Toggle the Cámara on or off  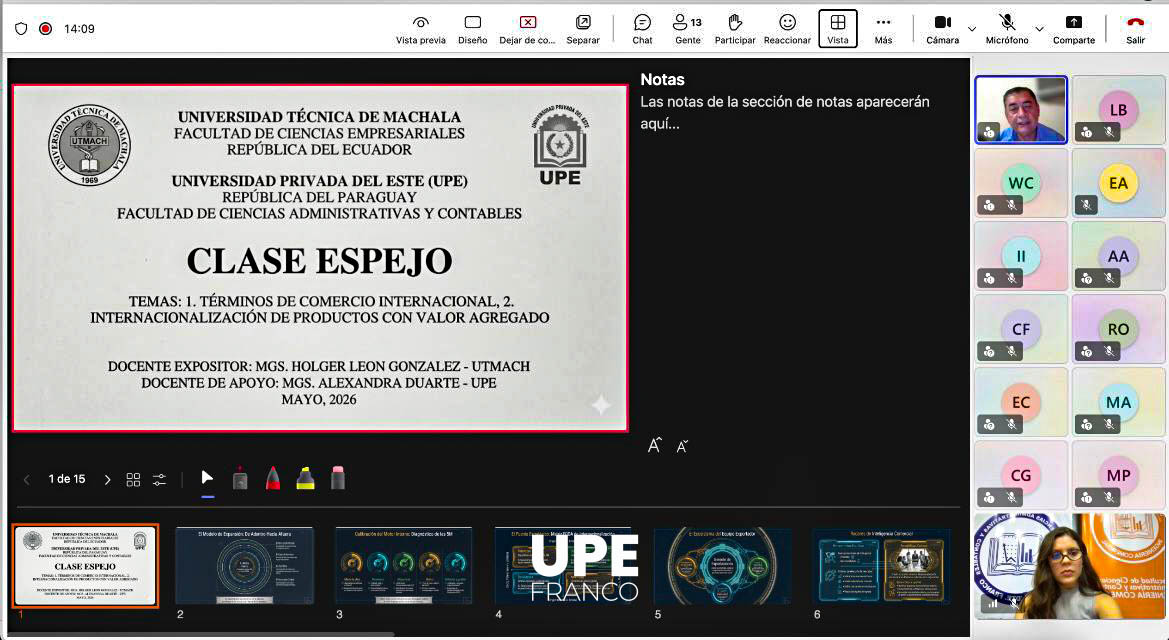pos(942,29)
